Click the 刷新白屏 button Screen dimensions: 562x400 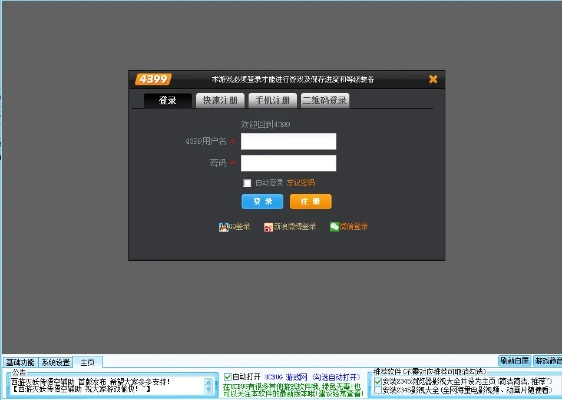(x=514, y=361)
